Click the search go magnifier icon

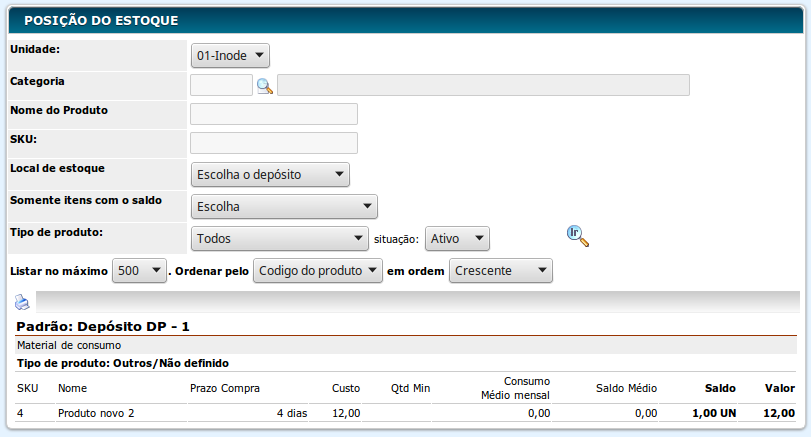[577, 236]
